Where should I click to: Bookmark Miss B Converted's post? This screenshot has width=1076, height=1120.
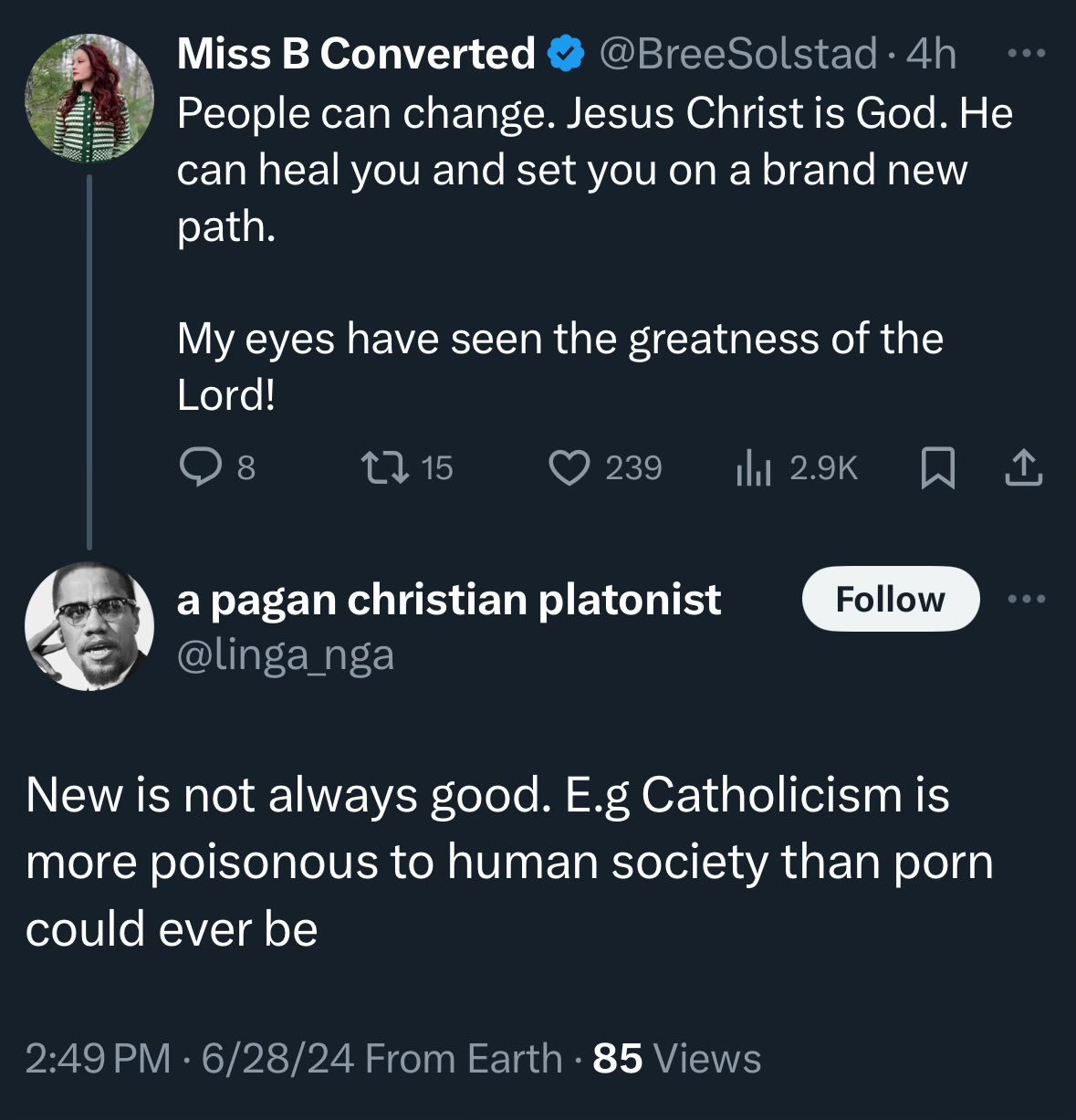point(938,468)
